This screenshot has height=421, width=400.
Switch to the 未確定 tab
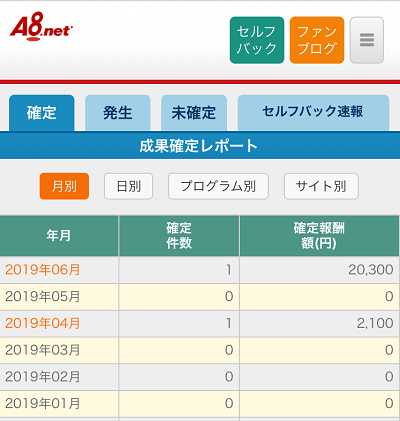(194, 113)
